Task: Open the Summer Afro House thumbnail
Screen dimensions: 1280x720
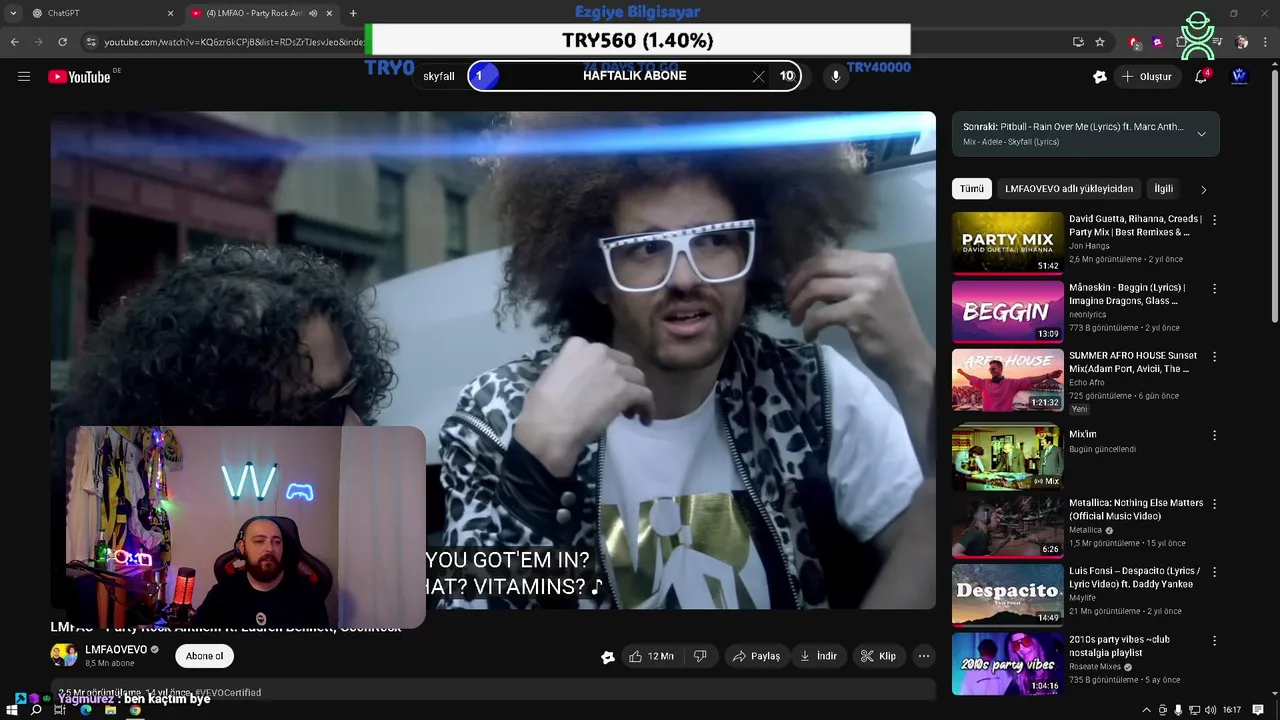Action: 1007,379
